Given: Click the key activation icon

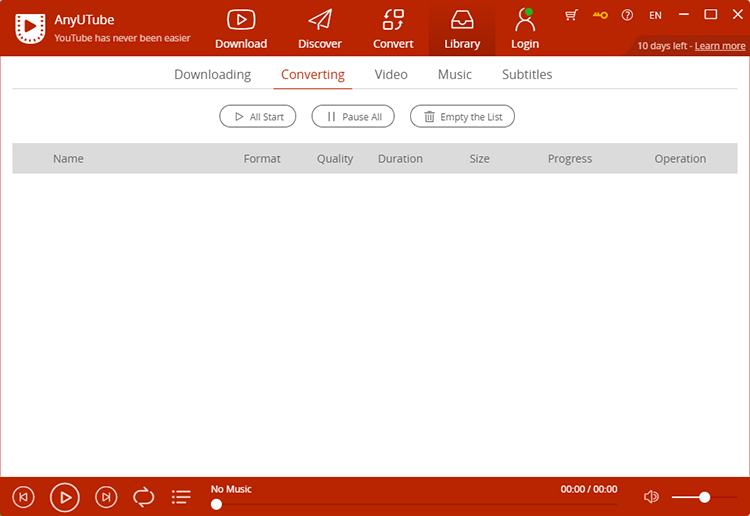Looking at the screenshot, I should (600, 15).
